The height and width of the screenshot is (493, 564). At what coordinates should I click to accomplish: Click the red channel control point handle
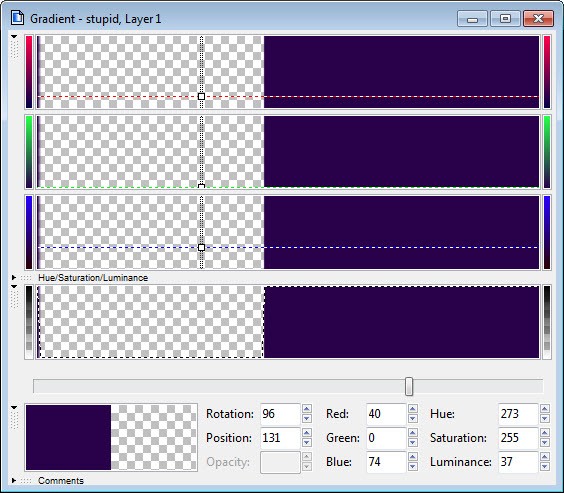(201, 96)
